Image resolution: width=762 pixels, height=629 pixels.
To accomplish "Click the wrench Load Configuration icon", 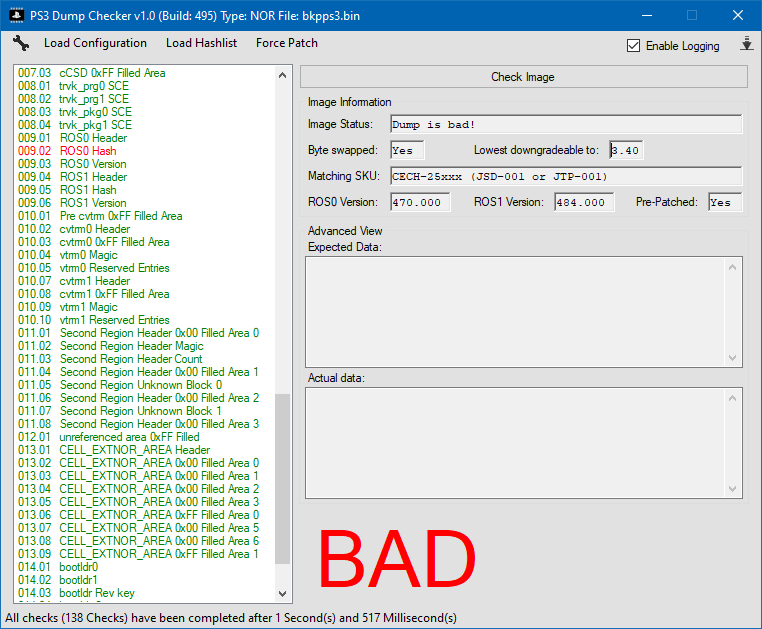I will click(22, 43).
